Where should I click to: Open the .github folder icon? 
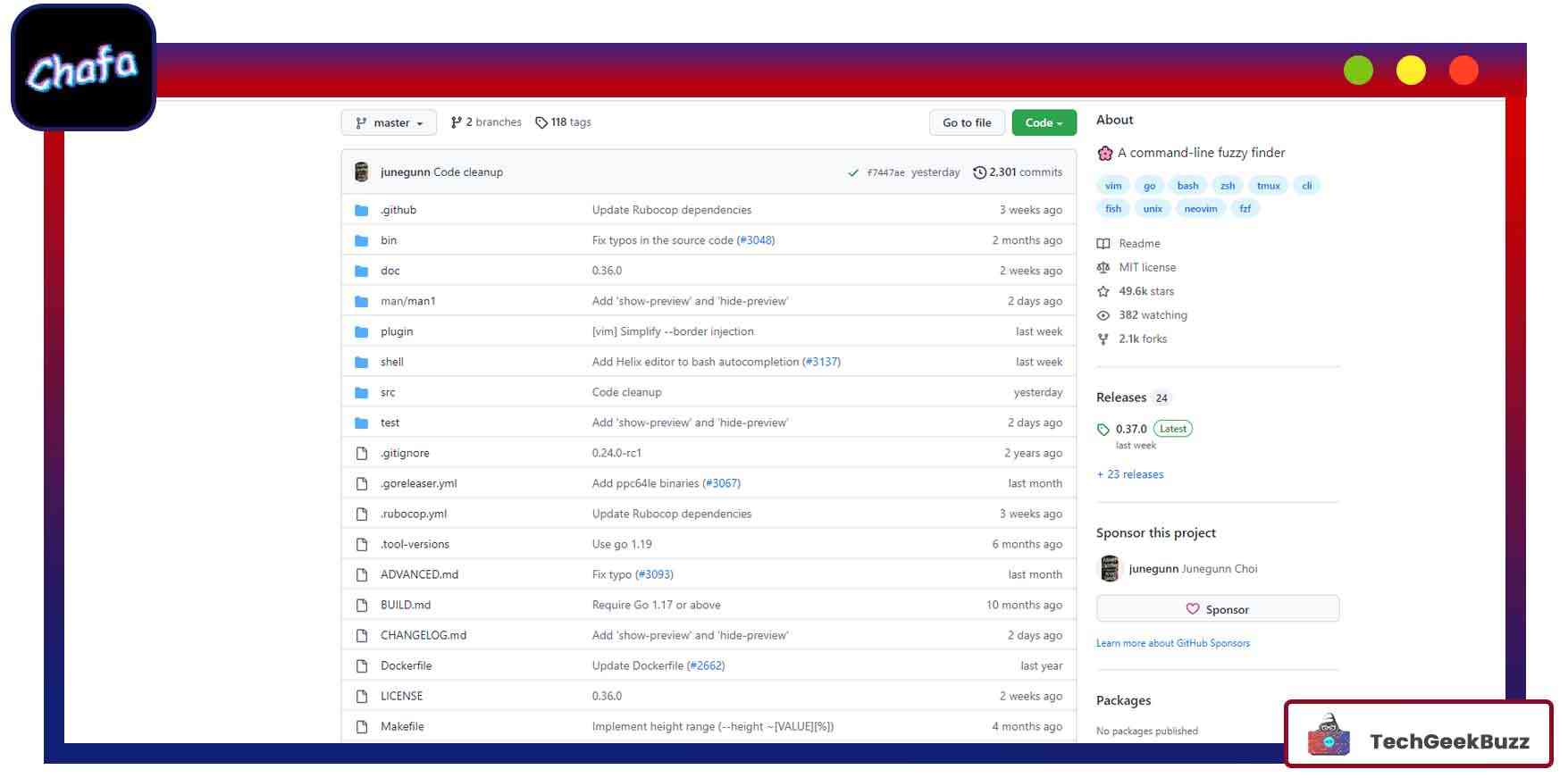click(362, 211)
